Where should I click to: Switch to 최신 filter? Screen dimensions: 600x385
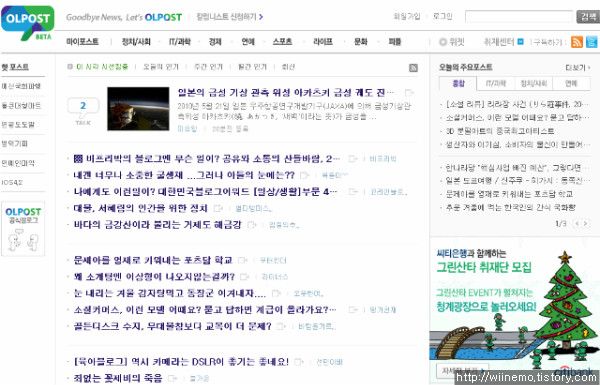288,67
